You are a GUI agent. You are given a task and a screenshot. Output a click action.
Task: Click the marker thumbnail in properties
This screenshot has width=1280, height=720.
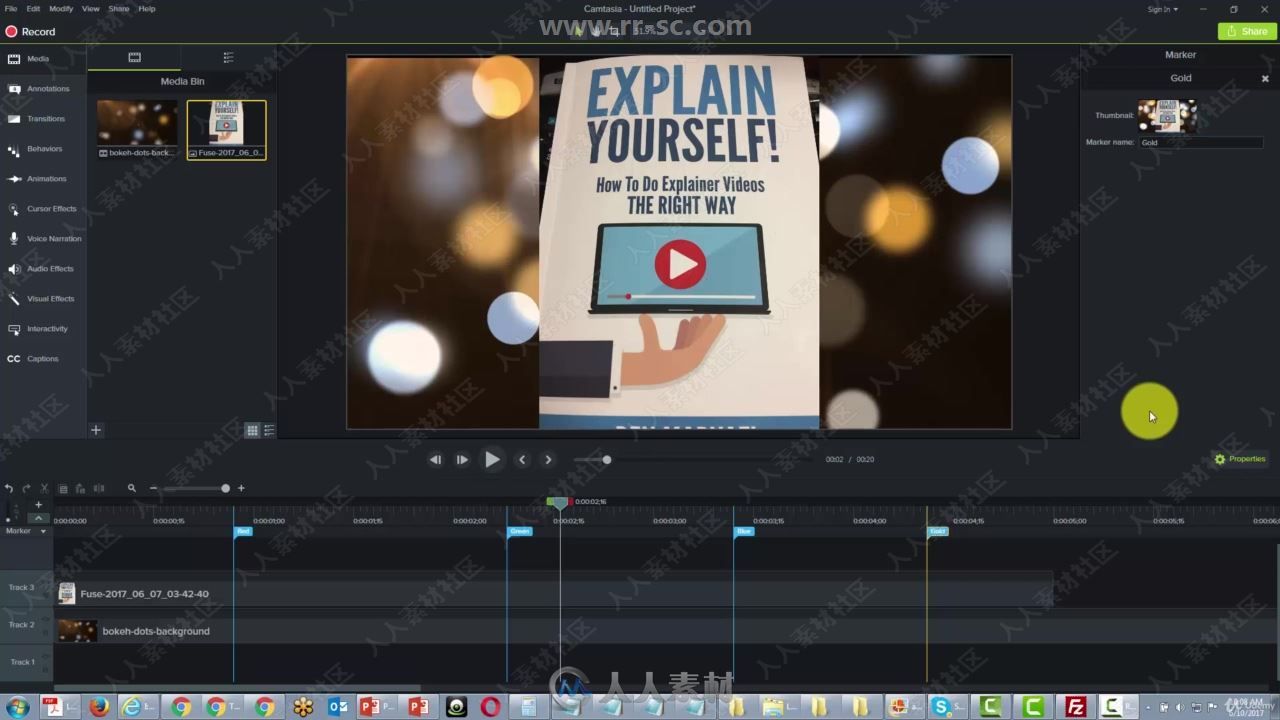tap(1167, 116)
